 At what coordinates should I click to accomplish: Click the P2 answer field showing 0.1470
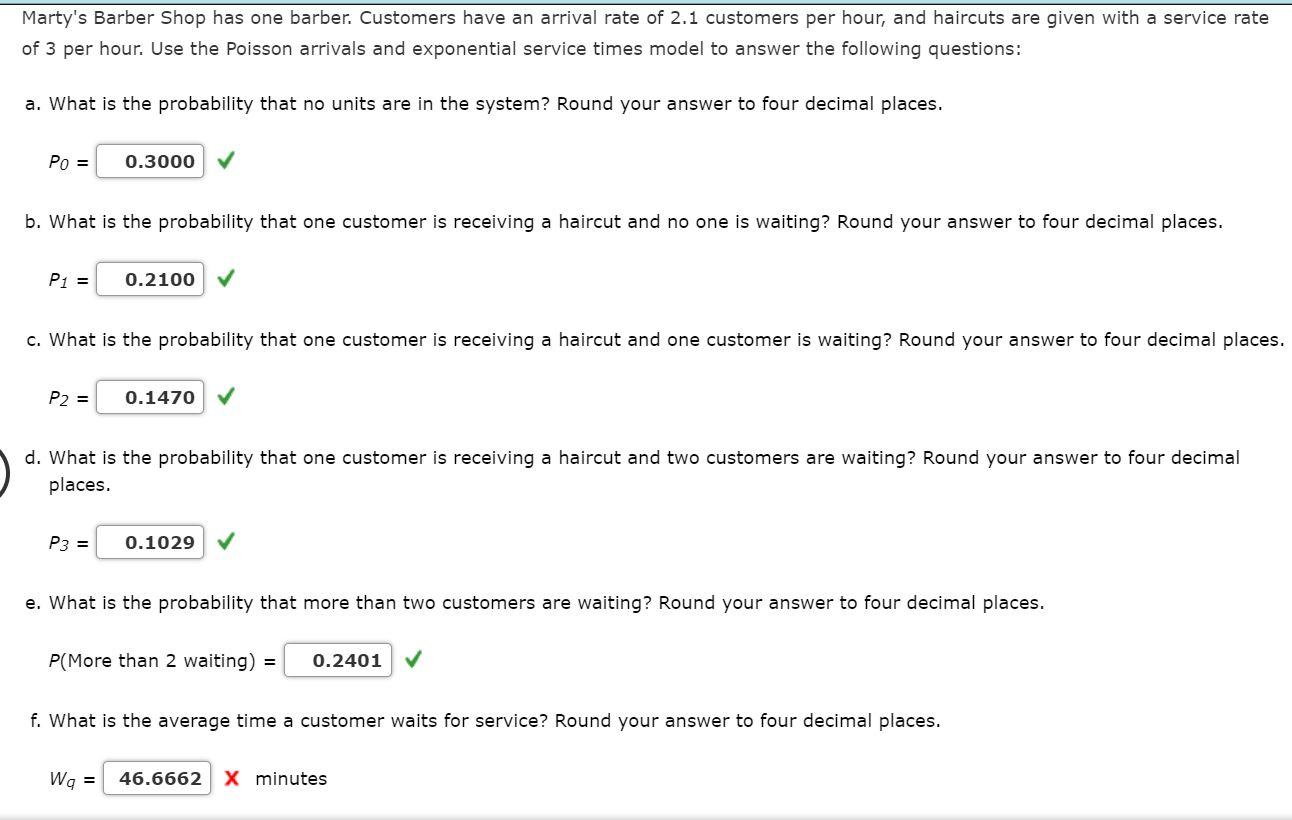click(151, 396)
